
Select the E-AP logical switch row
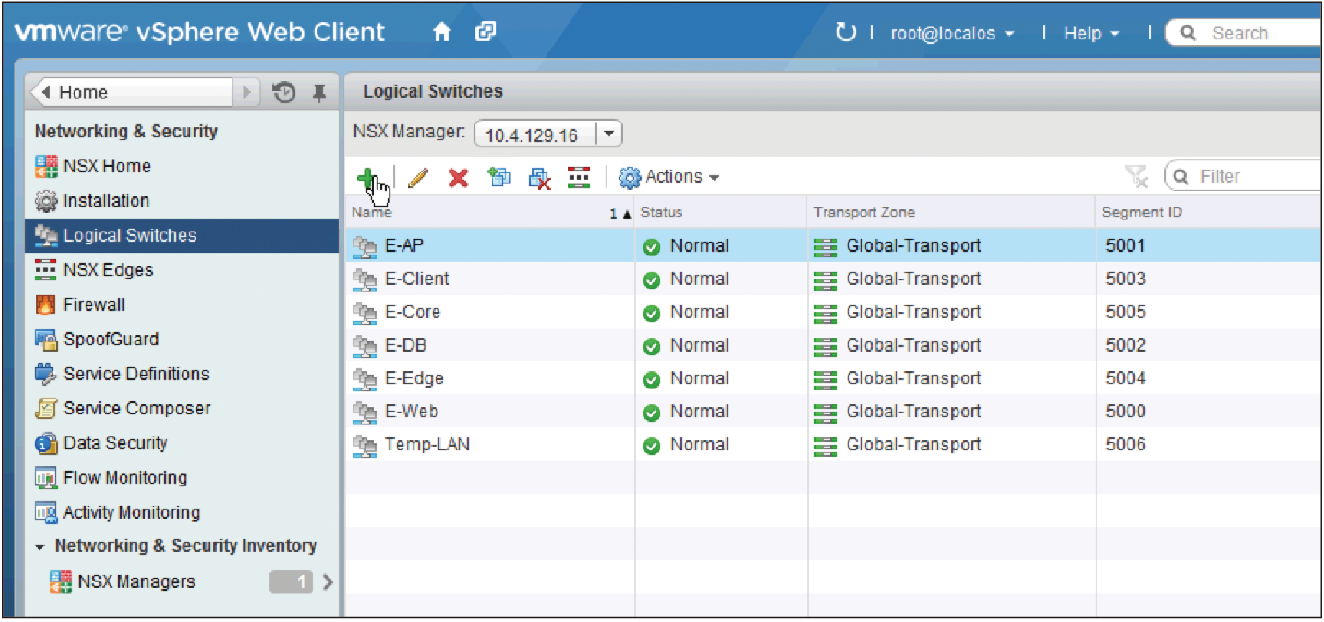[834, 246]
